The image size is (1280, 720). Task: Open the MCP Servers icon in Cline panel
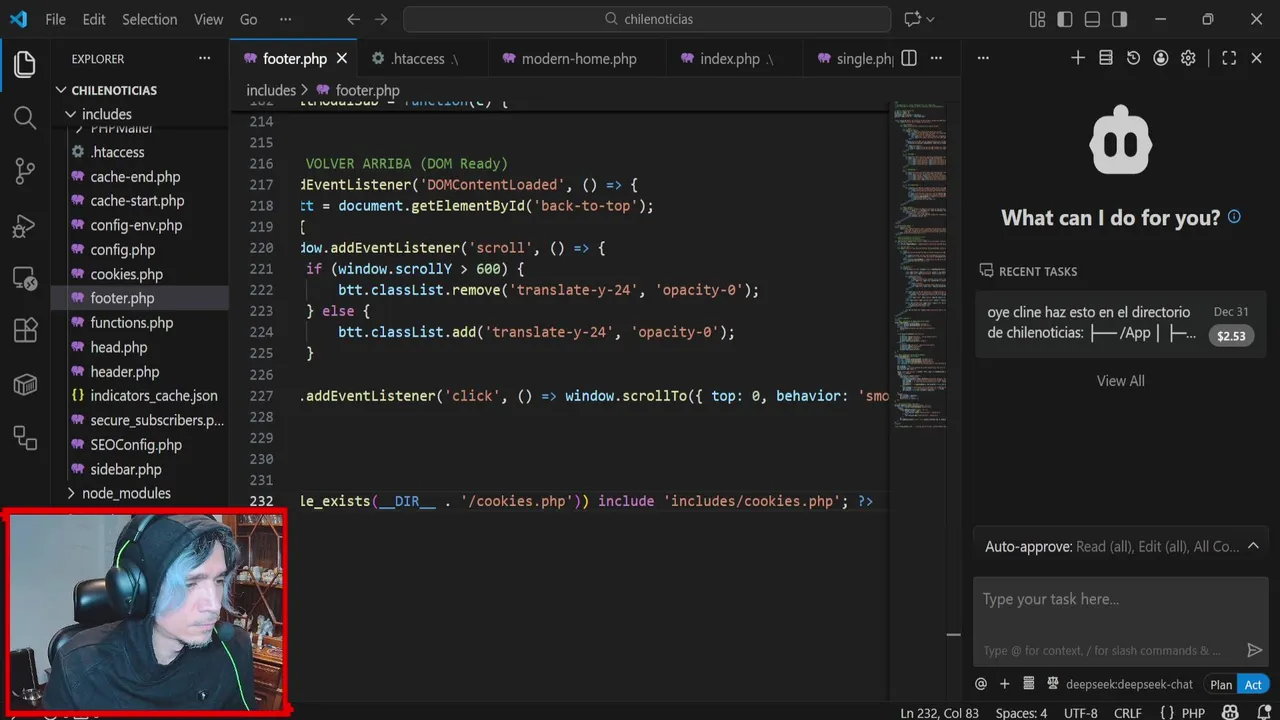[1105, 58]
